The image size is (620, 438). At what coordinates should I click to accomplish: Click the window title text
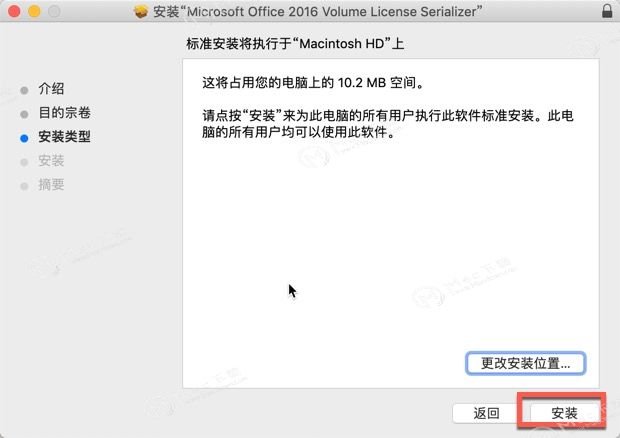(x=318, y=11)
